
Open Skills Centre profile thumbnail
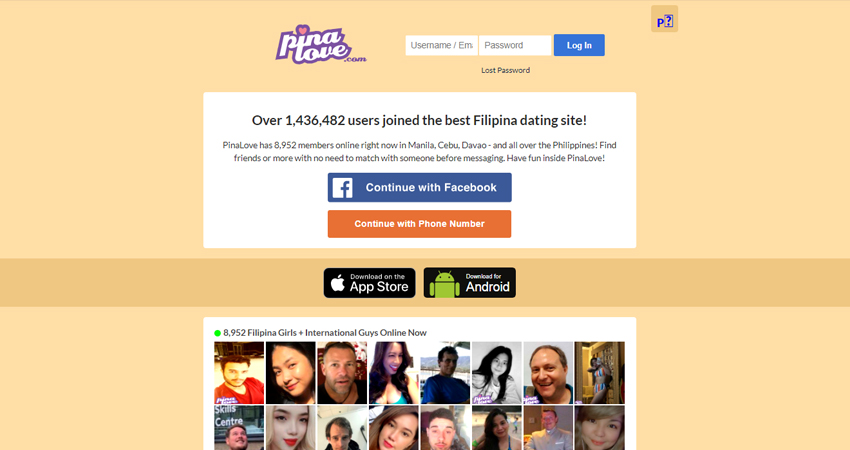[x=239, y=428]
